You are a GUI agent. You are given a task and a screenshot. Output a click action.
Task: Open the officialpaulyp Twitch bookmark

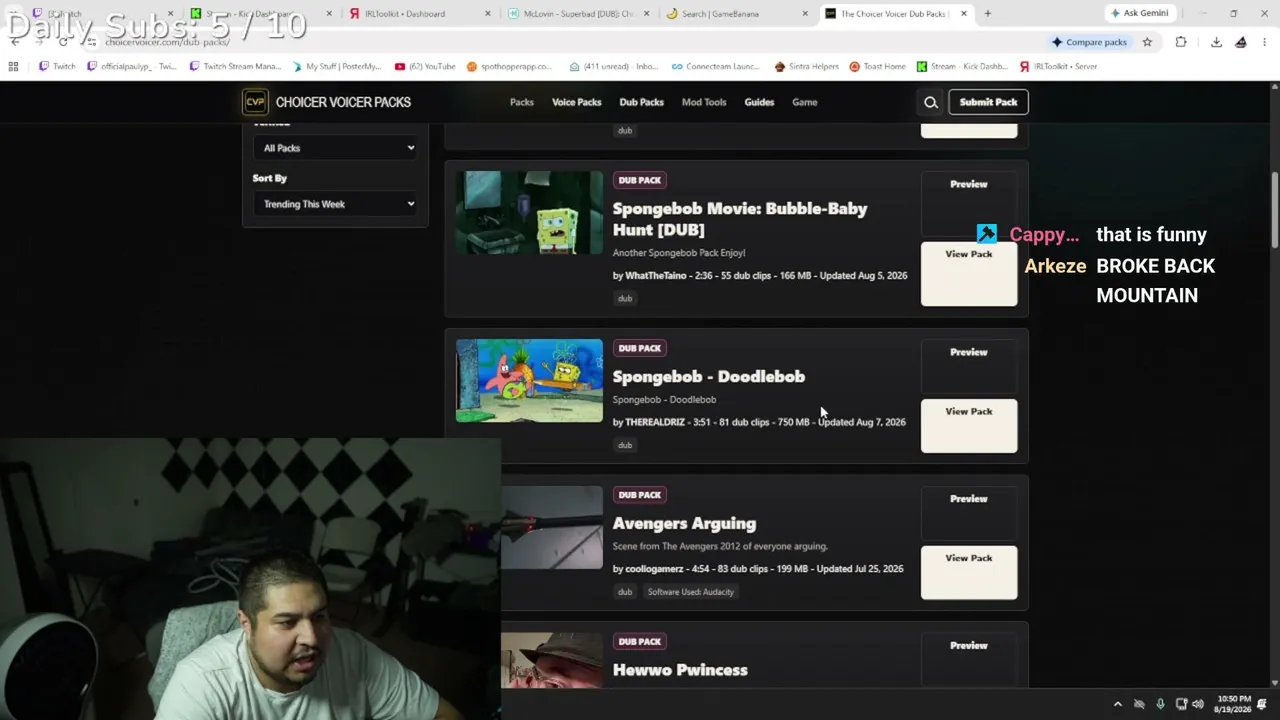tap(131, 66)
